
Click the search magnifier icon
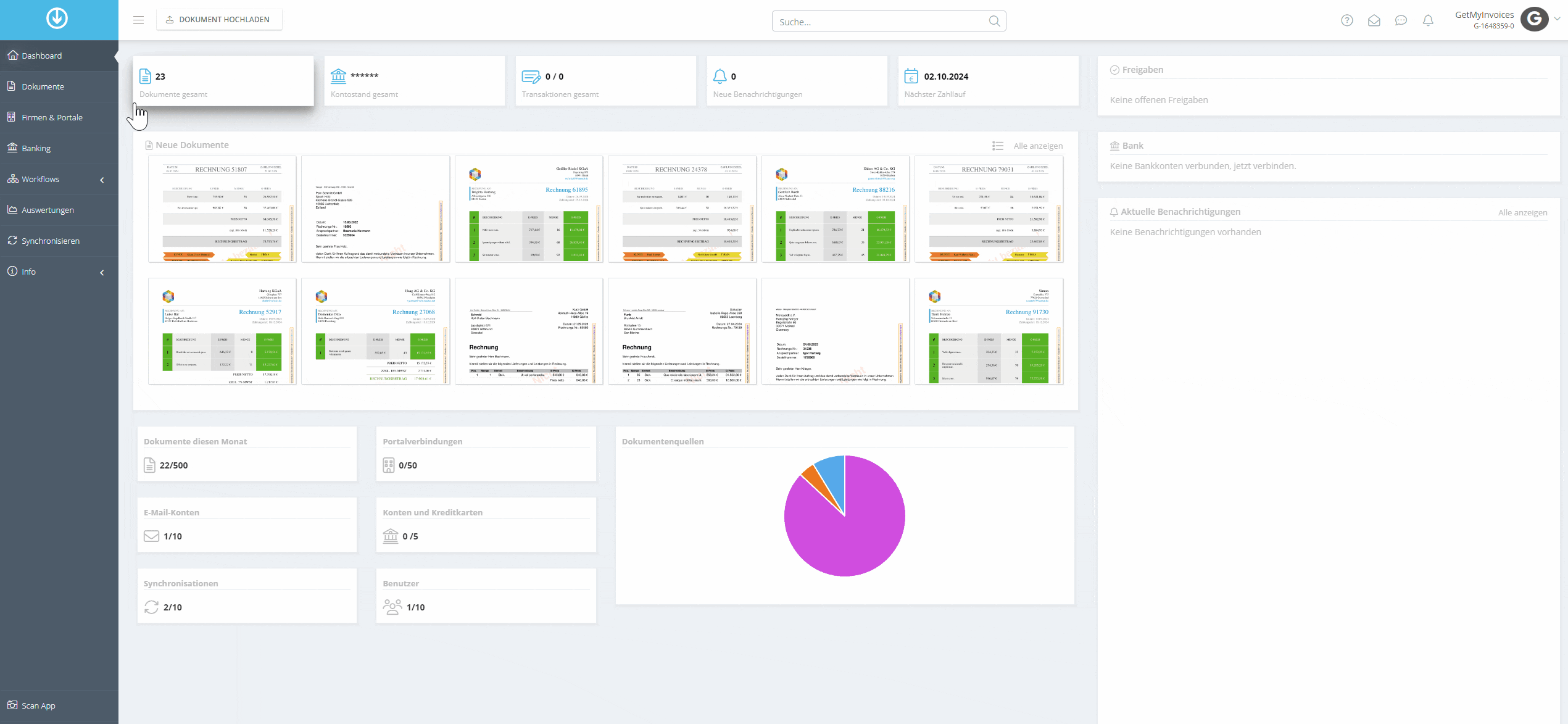(x=994, y=21)
